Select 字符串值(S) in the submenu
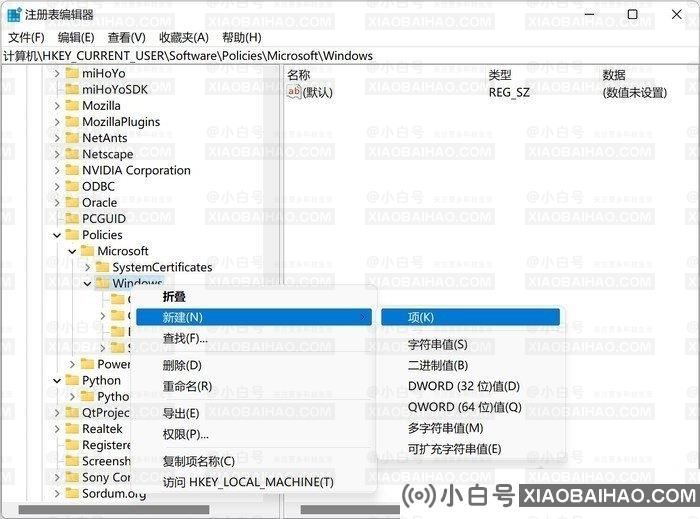Screen dimensions: 700x519 tap(471, 345)
